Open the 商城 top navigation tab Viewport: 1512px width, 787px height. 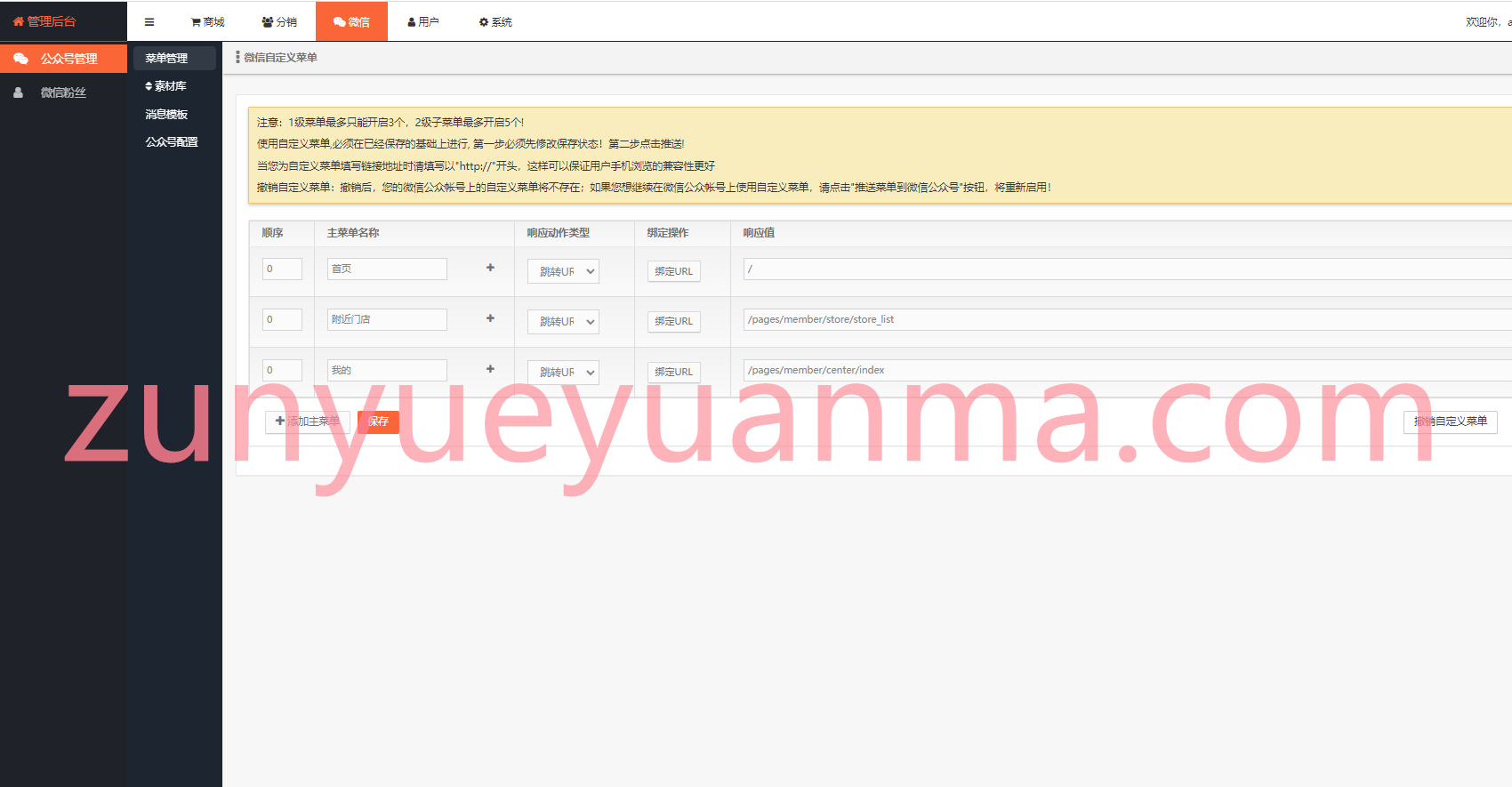[x=207, y=22]
